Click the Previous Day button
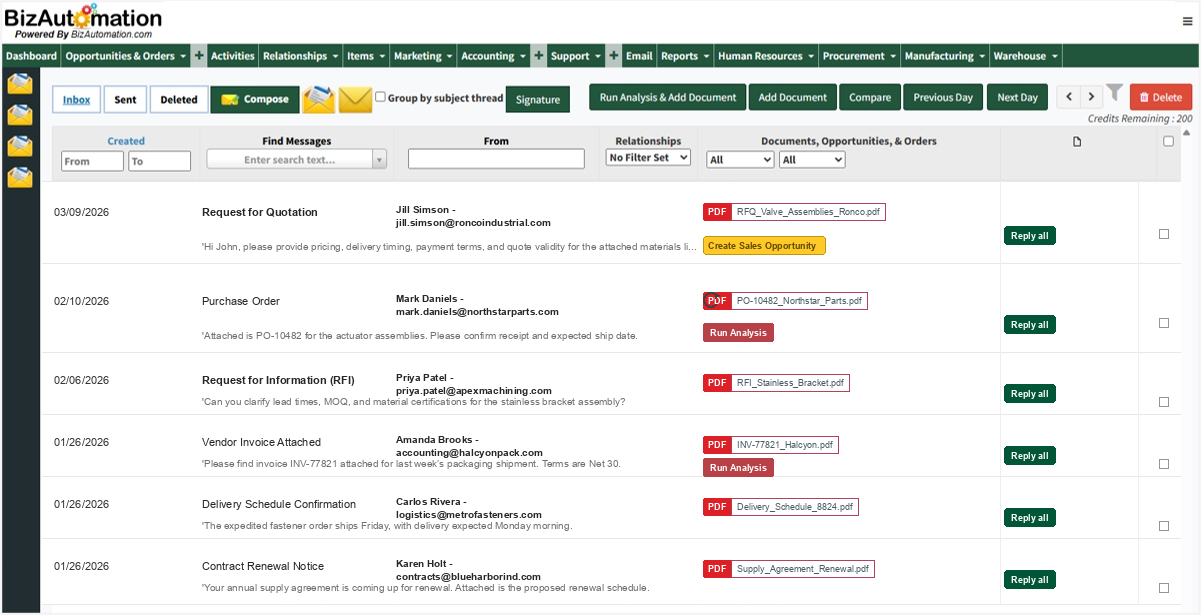Image resolution: width=1201 pixels, height=615 pixels. [x=943, y=97]
